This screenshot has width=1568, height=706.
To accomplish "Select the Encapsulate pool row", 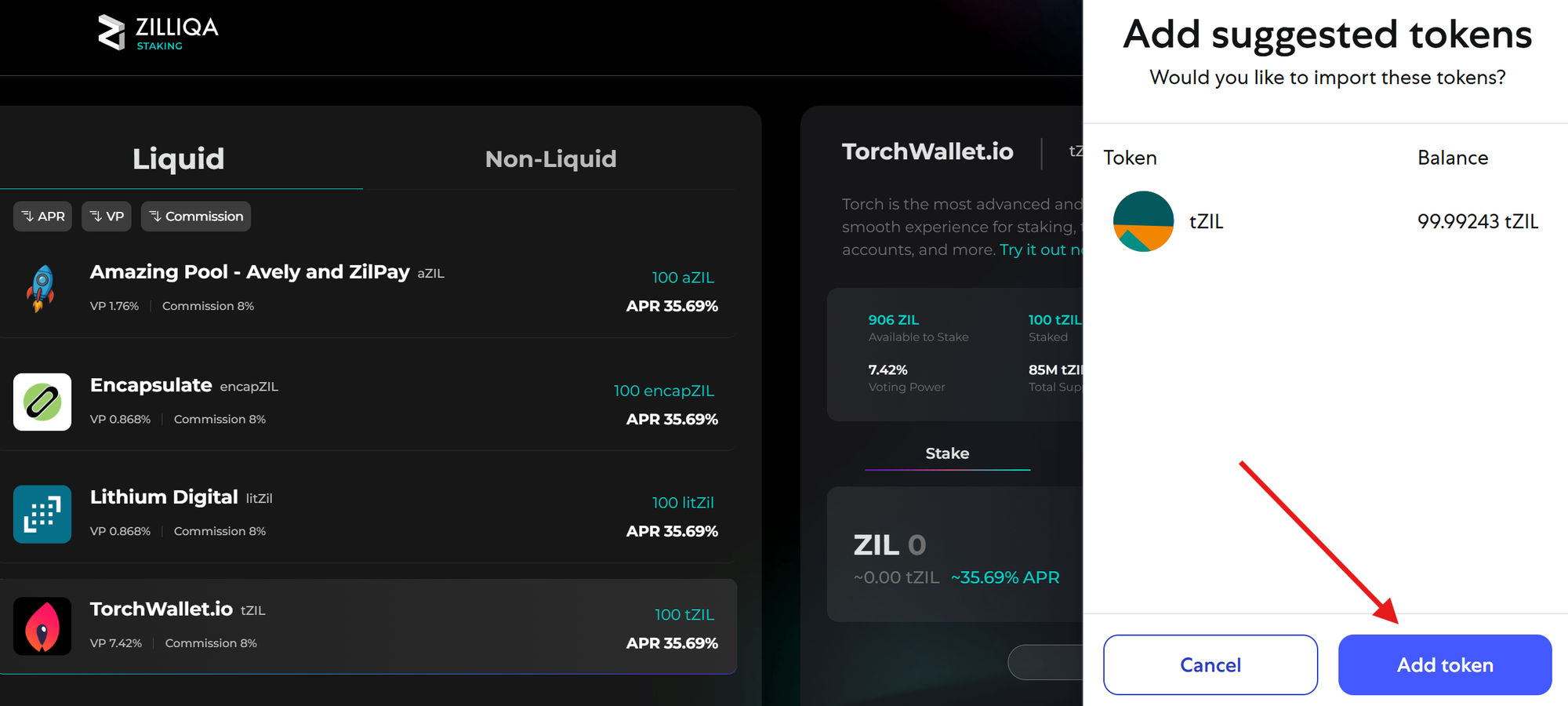I will click(367, 402).
